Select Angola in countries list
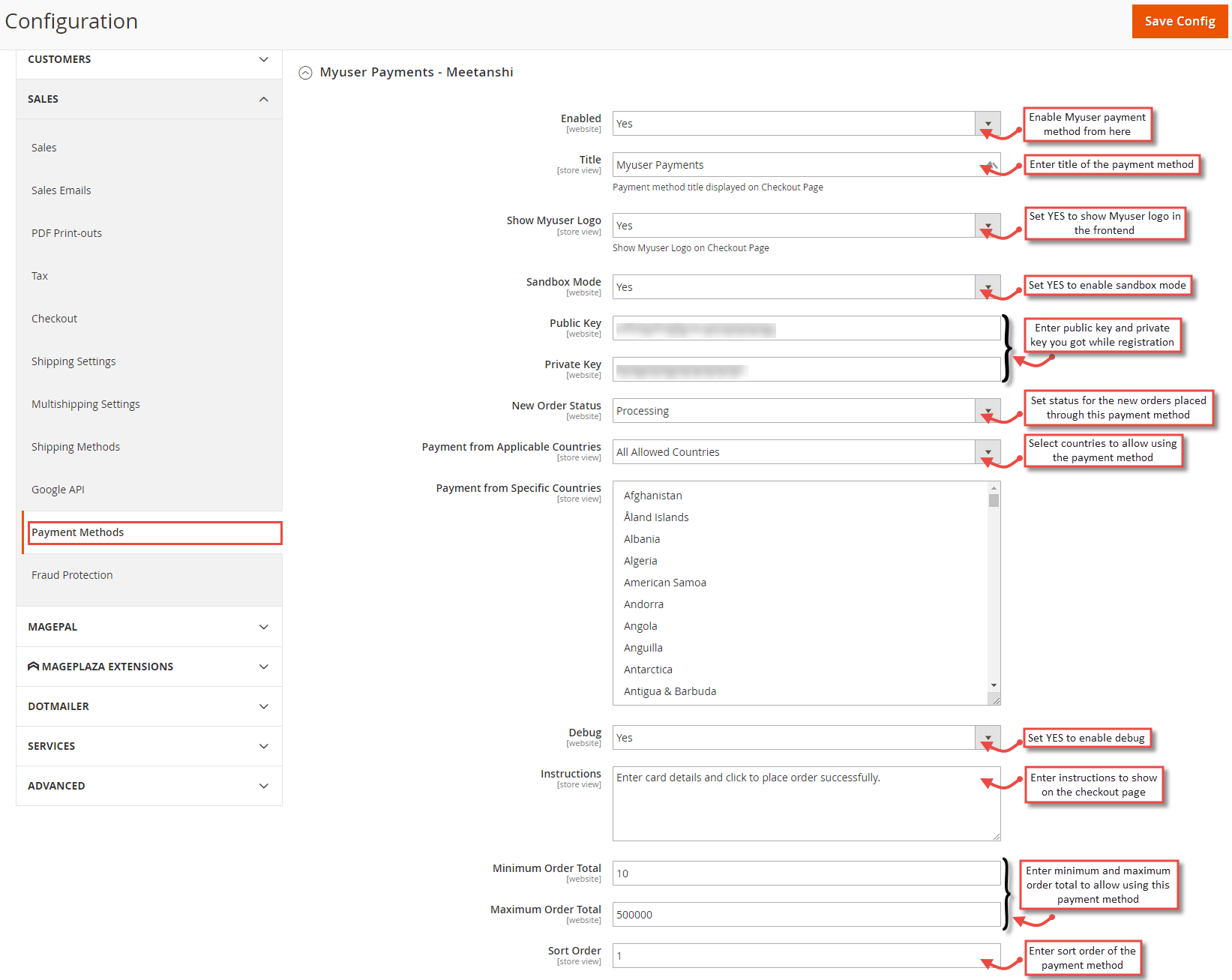1232x980 pixels. tap(640, 626)
